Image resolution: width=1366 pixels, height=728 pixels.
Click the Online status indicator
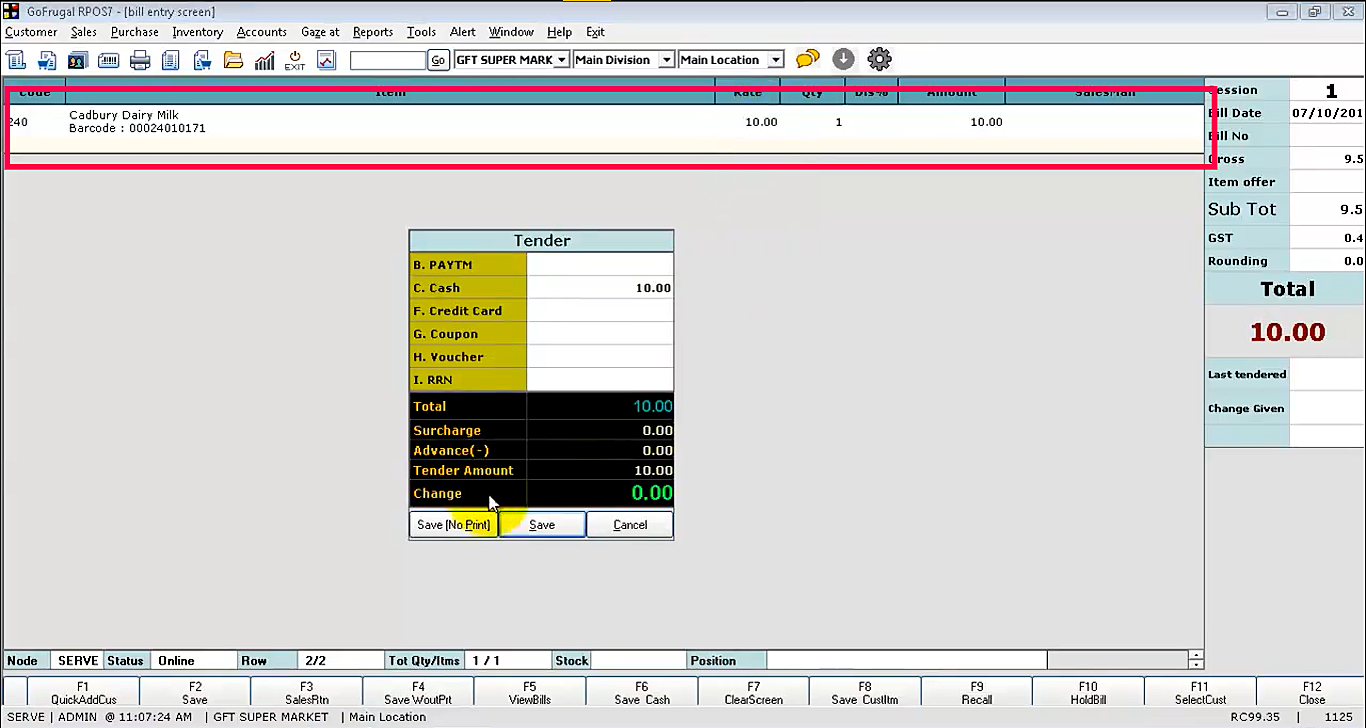point(177,660)
